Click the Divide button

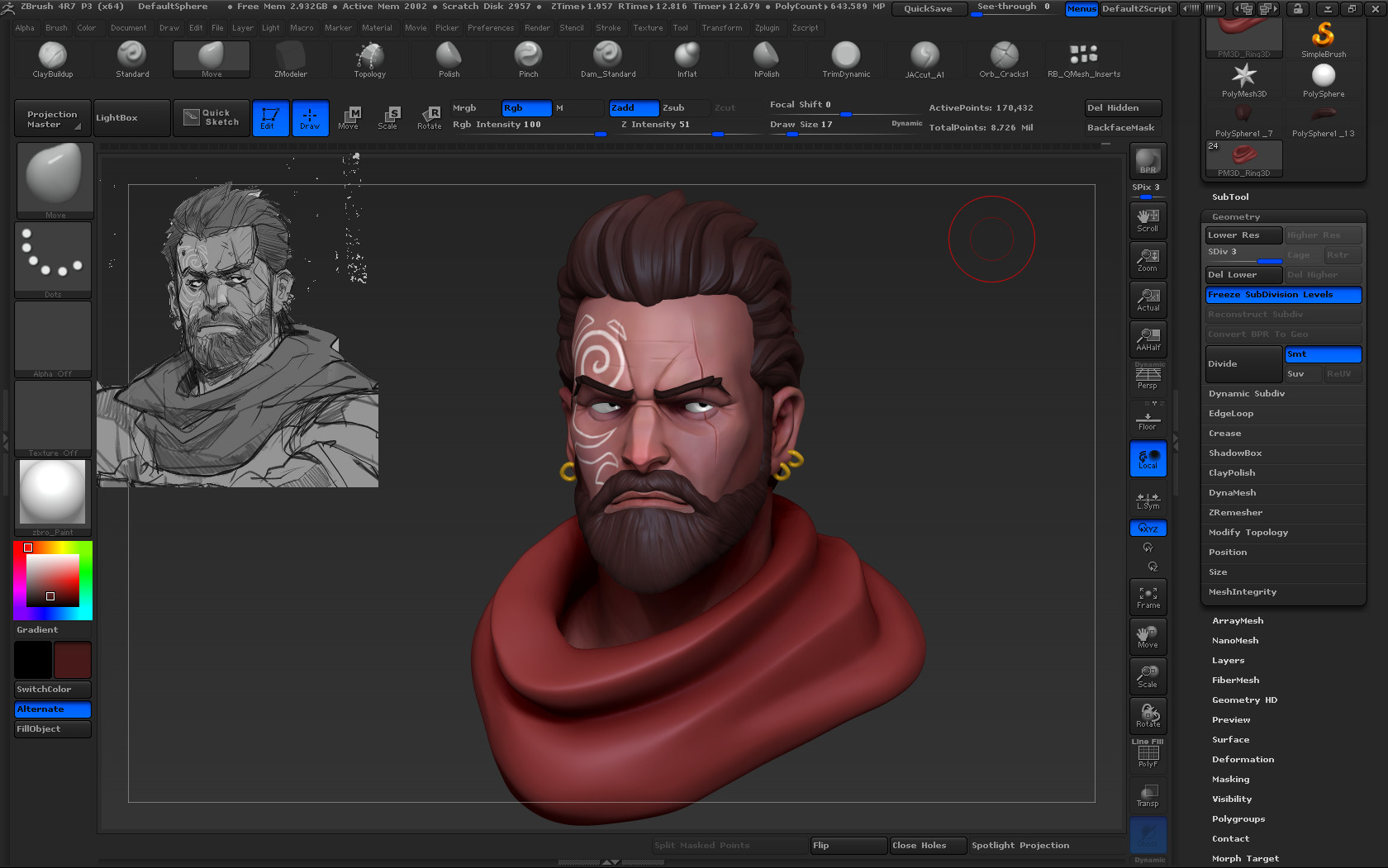[1243, 364]
